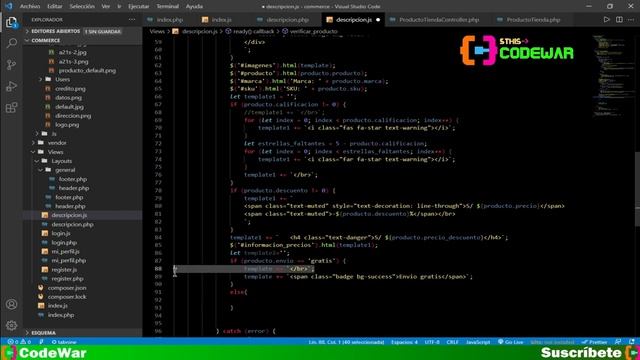Click the Prettier status bar item
640x360 pixels.
[595, 342]
